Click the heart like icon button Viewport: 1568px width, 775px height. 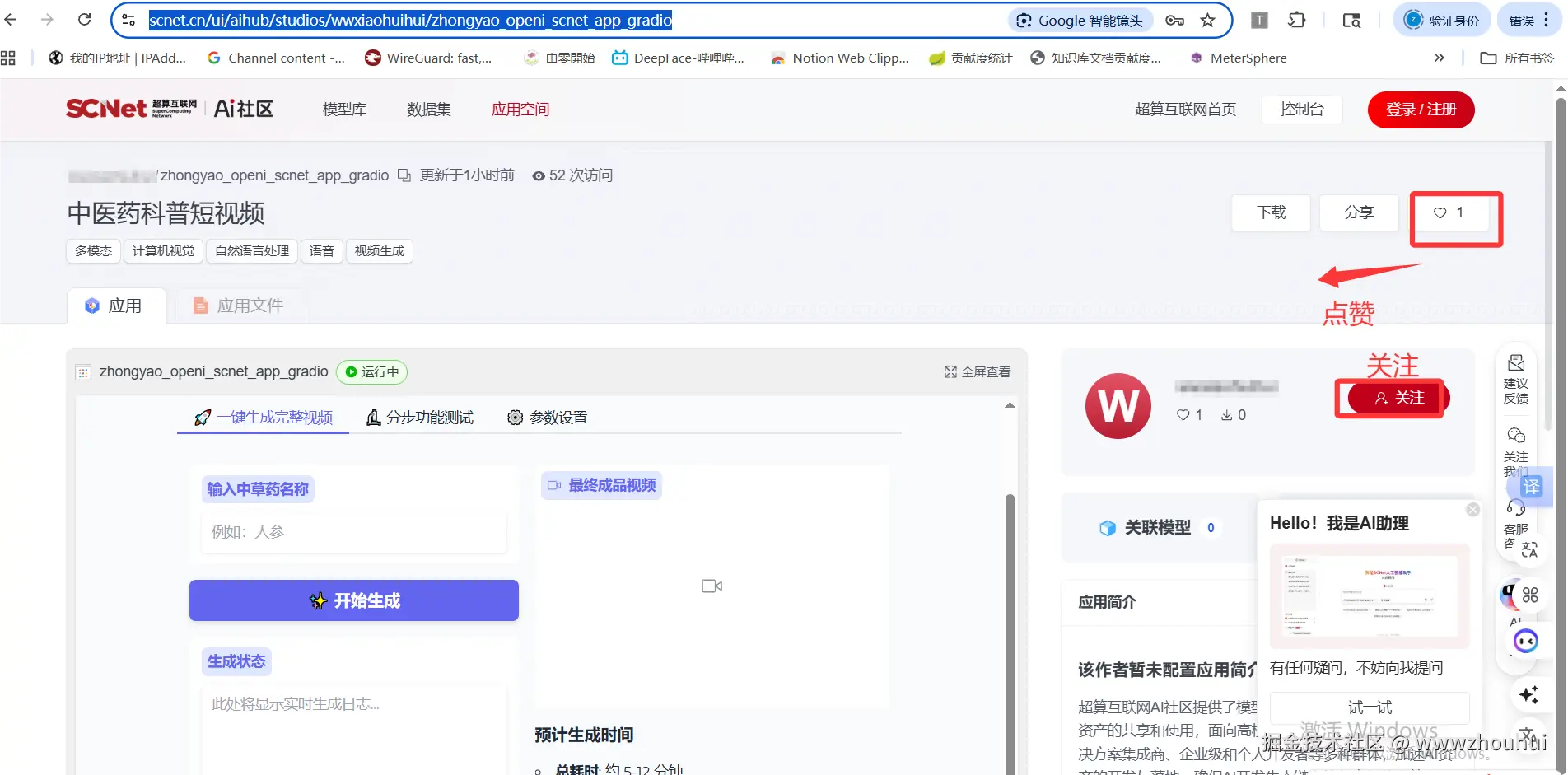click(x=1449, y=213)
